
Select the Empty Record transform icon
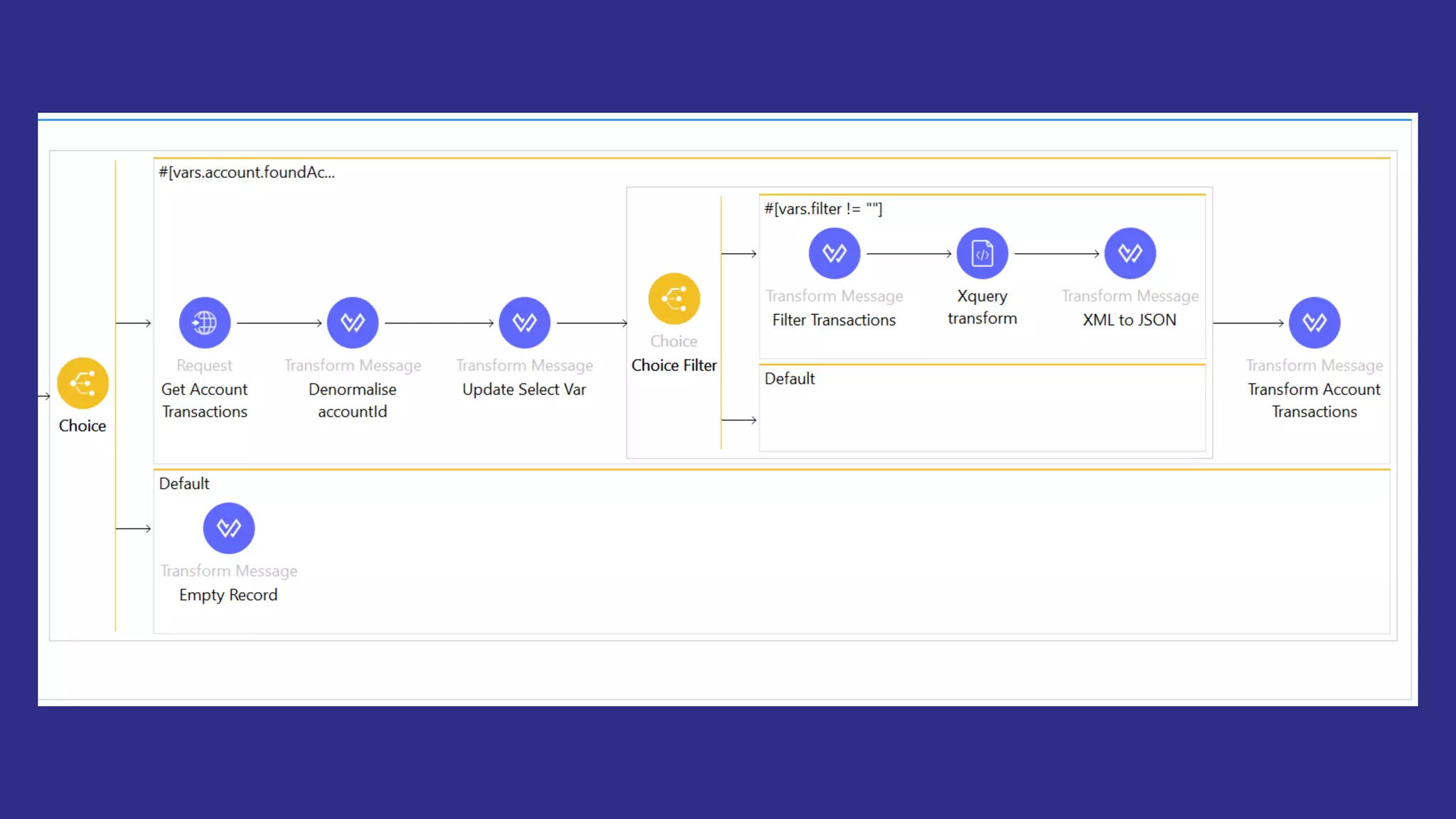click(x=228, y=528)
